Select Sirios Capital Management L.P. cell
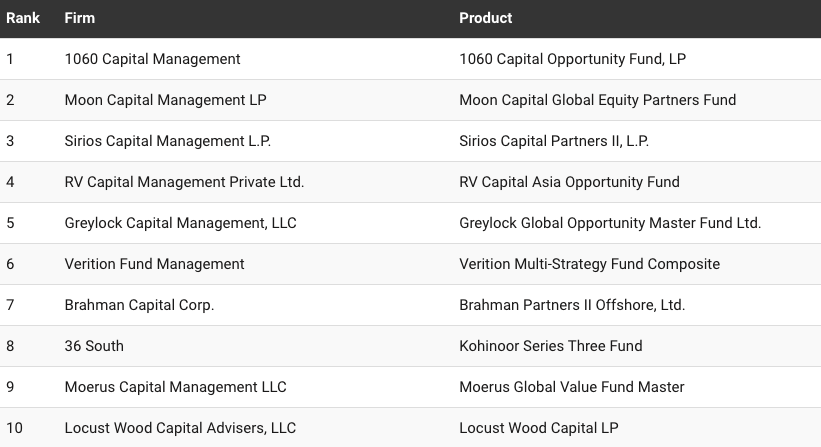821x447 pixels. (167, 141)
